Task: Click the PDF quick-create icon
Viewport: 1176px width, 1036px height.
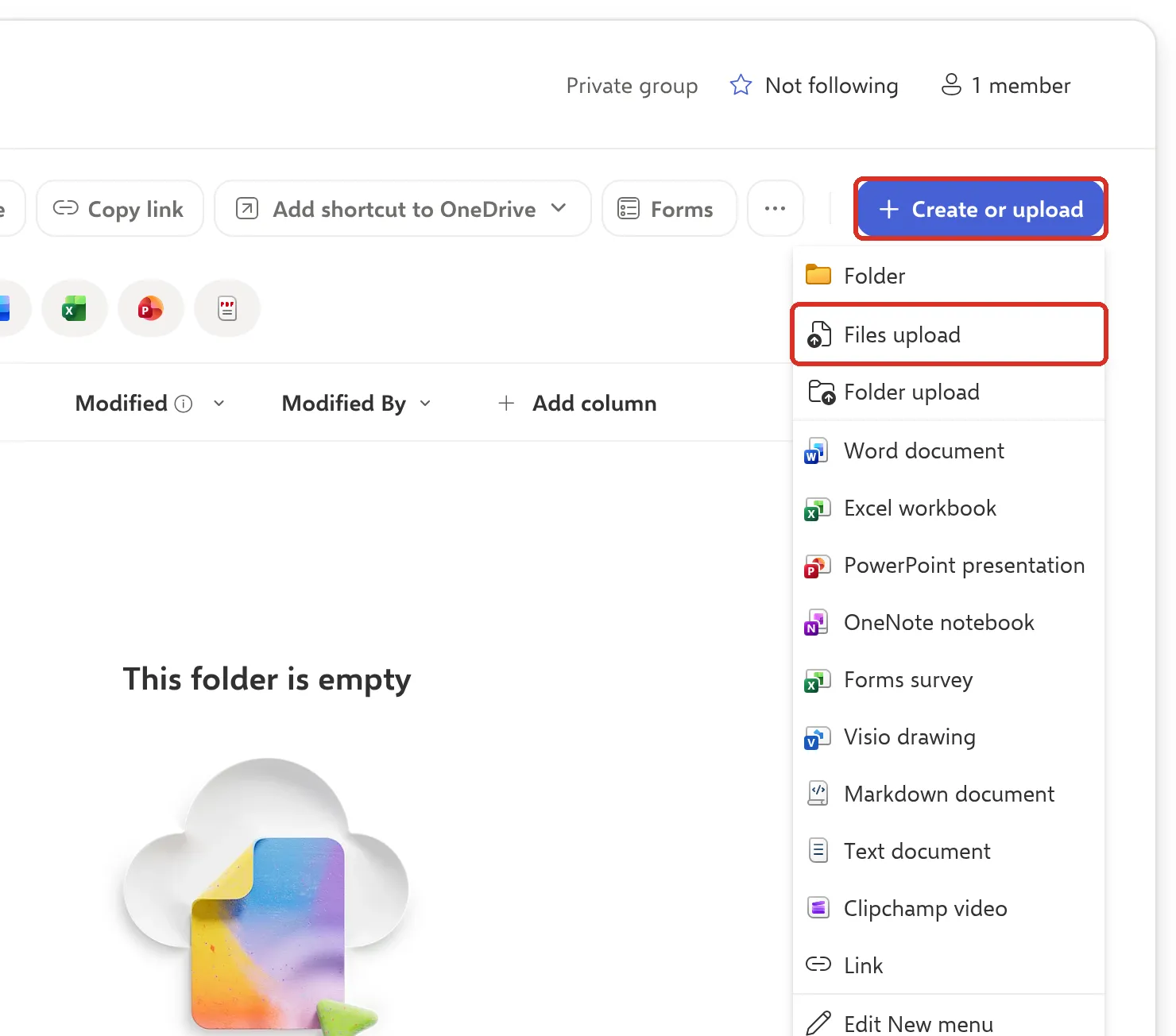Action: tap(227, 308)
